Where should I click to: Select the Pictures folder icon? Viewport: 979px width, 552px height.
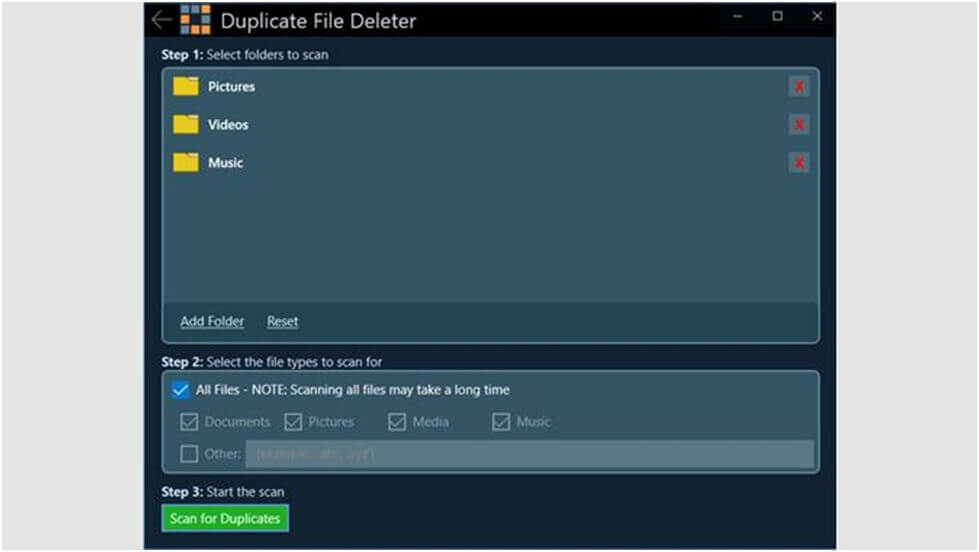(x=186, y=87)
